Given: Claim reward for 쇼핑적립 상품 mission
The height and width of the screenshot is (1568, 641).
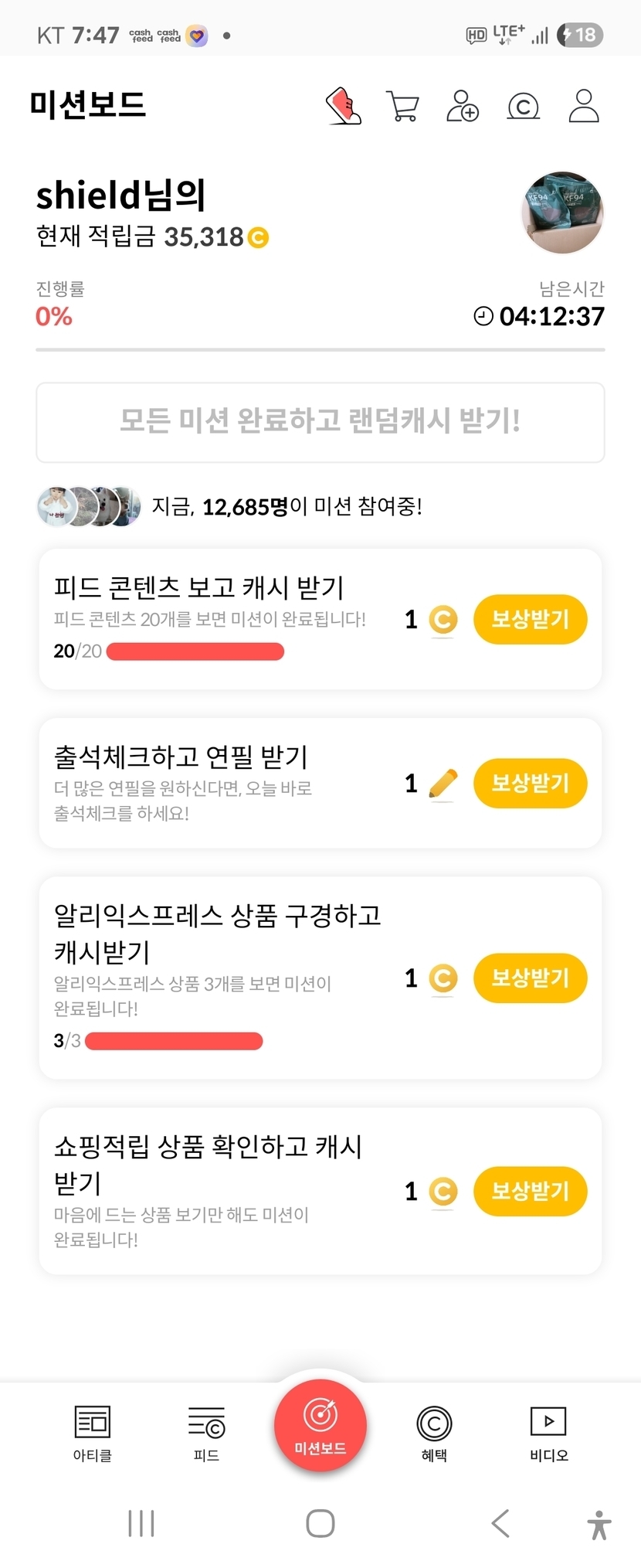Looking at the screenshot, I should click(x=530, y=1191).
